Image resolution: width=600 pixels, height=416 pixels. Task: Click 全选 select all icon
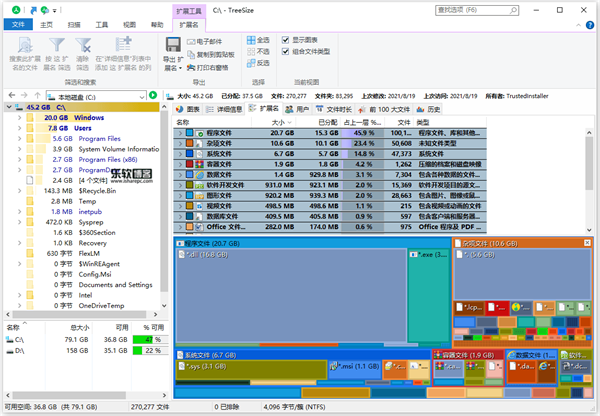(250, 40)
